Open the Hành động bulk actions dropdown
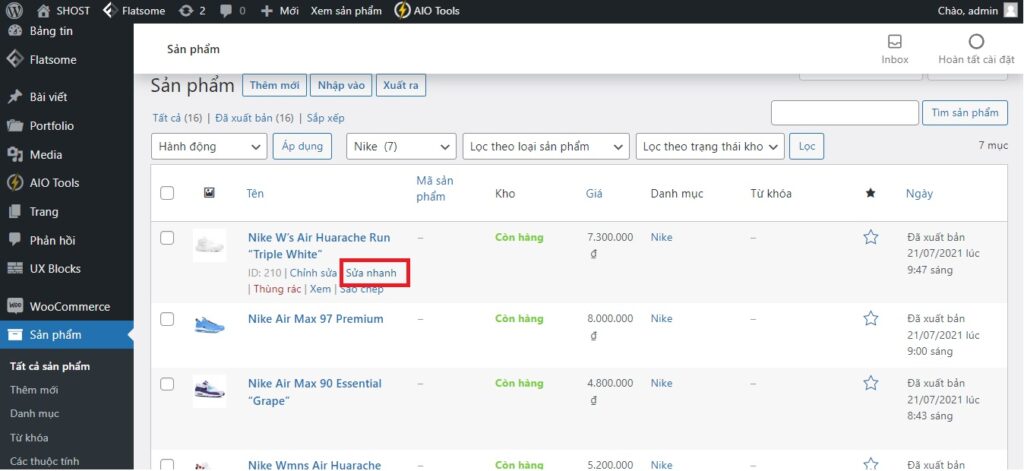Screen dimensions: 1024x471 pyautogui.click(x=208, y=146)
